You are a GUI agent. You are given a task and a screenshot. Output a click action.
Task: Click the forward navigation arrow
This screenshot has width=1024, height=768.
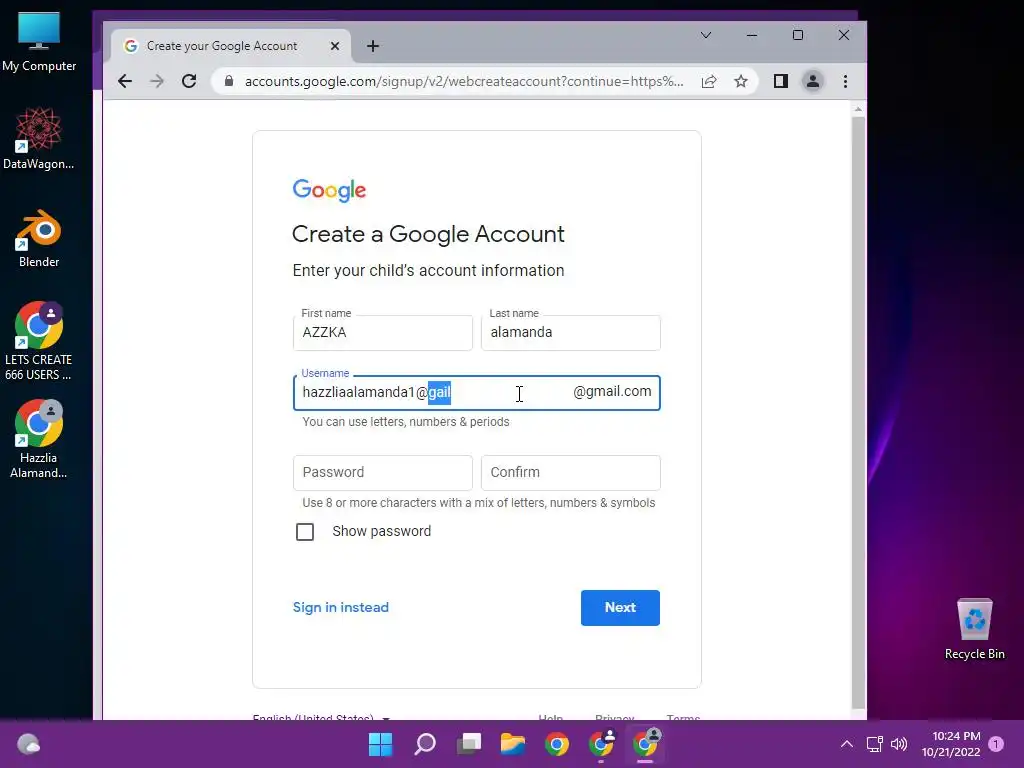[x=157, y=81]
